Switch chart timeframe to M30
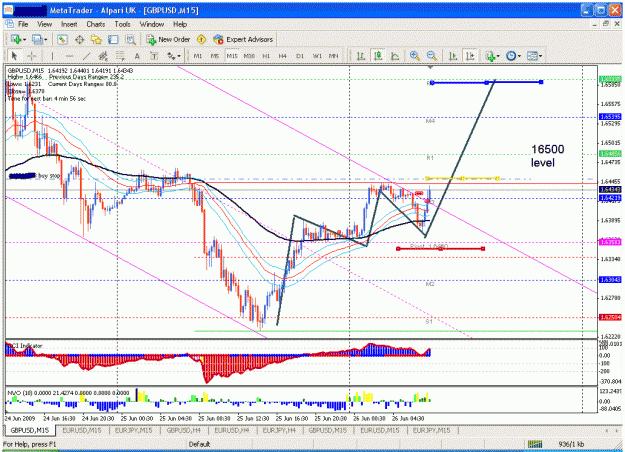625x452 pixels. (x=249, y=56)
